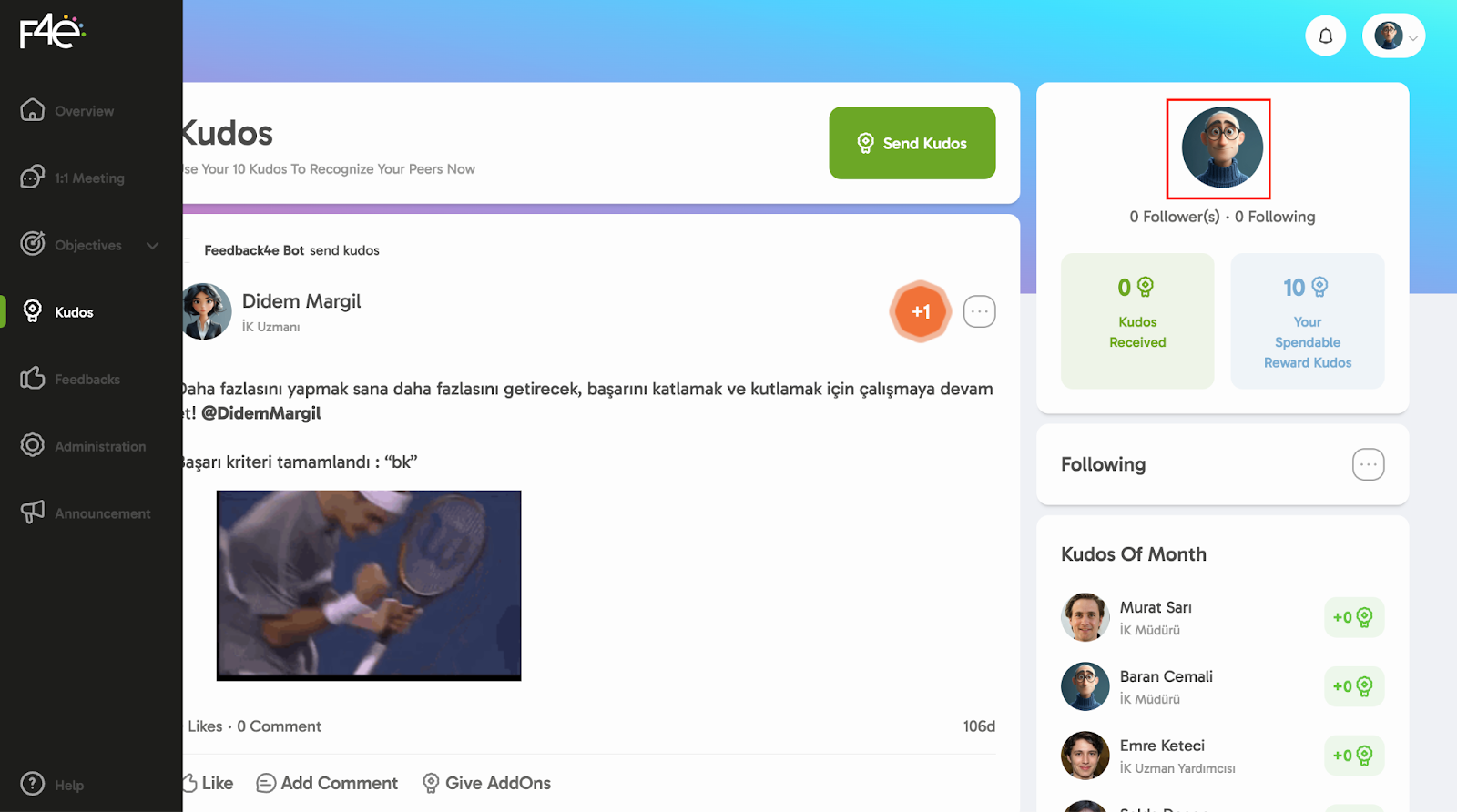Open the notifications bell

pyautogui.click(x=1325, y=36)
